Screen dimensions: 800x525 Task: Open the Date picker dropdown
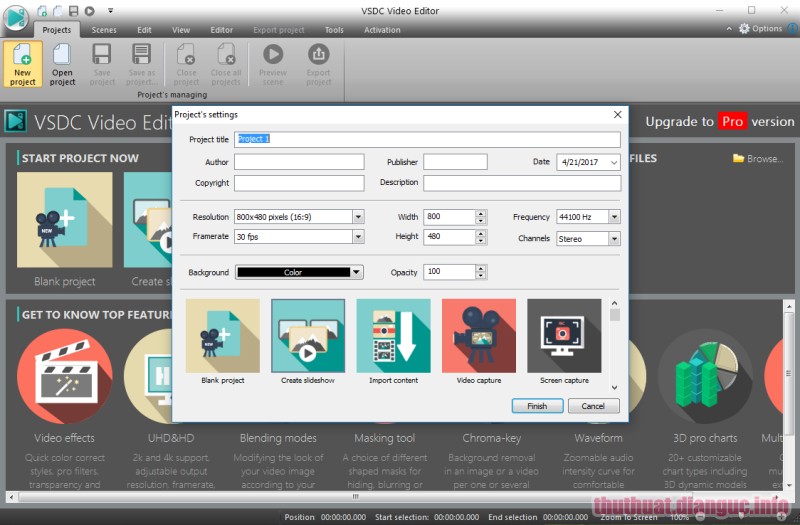(614, 163)
